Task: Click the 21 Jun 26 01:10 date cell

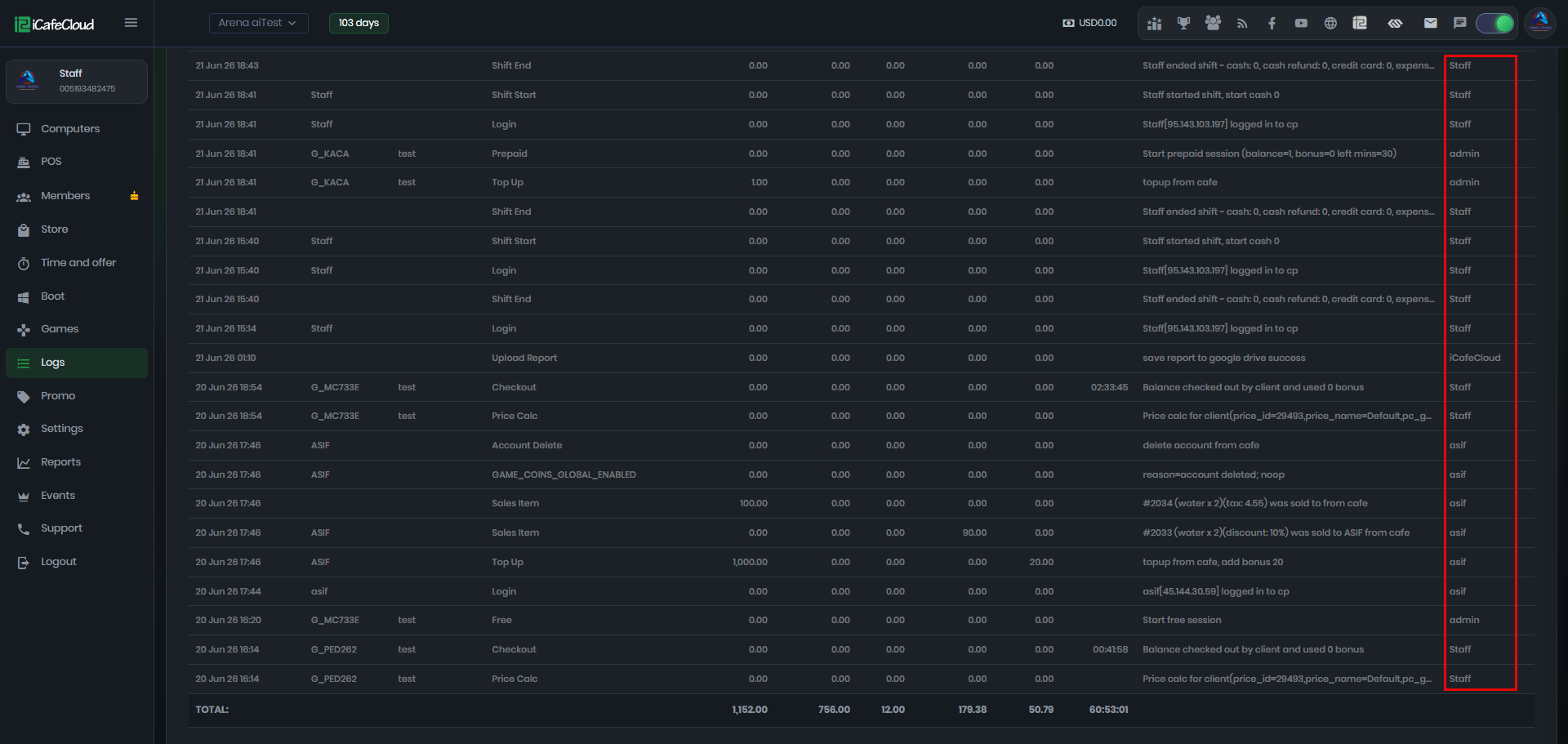Action: (225, 358)
